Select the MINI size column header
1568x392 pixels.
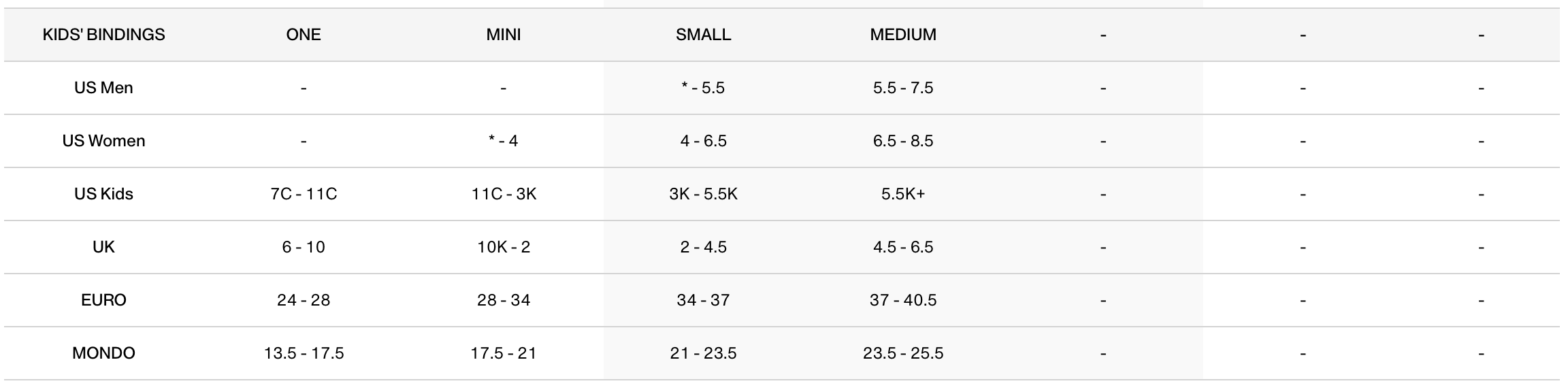click(504, 35)
